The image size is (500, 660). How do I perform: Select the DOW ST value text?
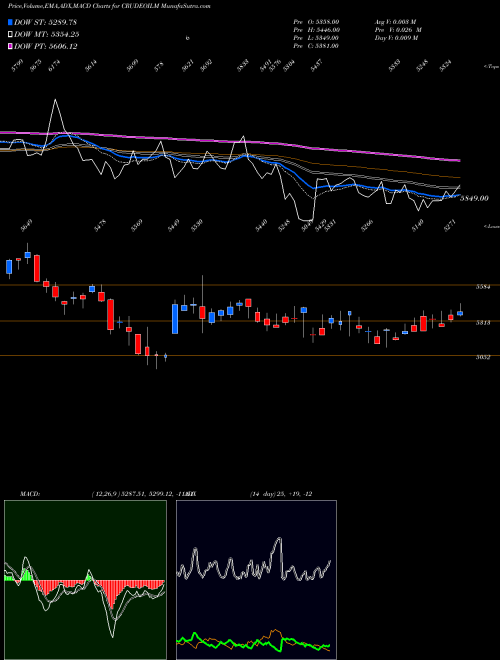click(x=62, y=22)
